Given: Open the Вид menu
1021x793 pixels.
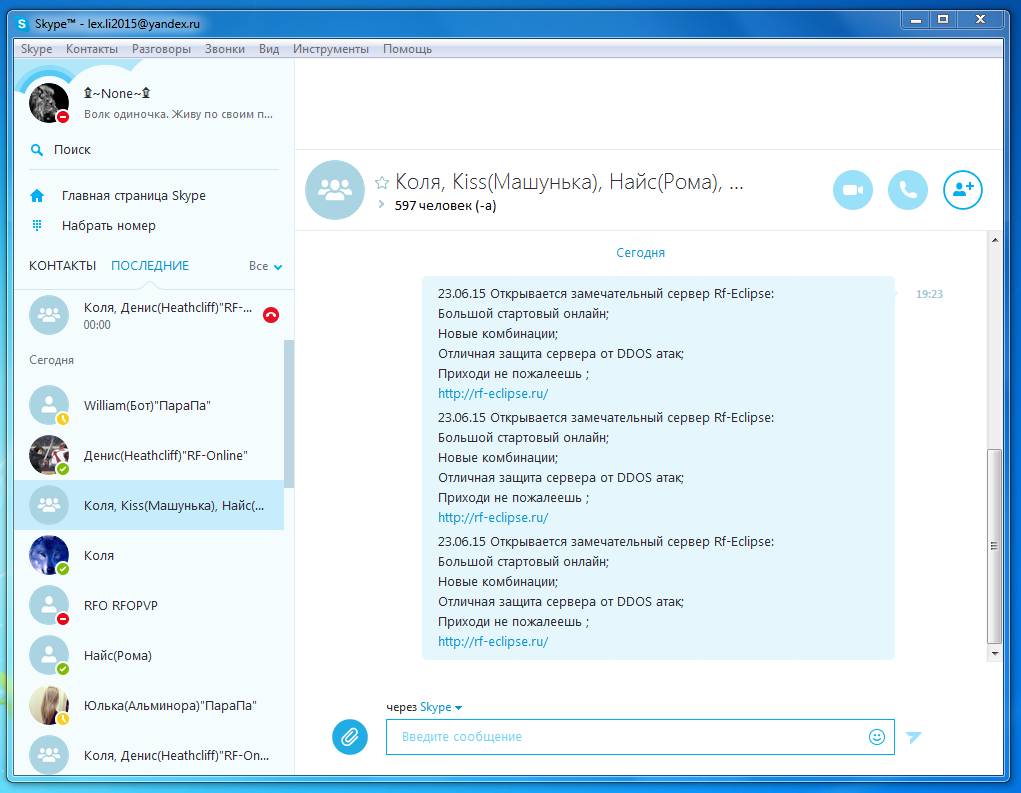Looking at the screenshot, I should pyautogui.click(x=269, y=49).
